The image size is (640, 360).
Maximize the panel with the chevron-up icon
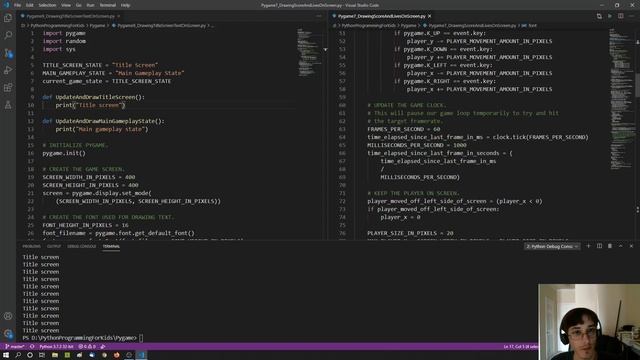(x=620, y=246)
